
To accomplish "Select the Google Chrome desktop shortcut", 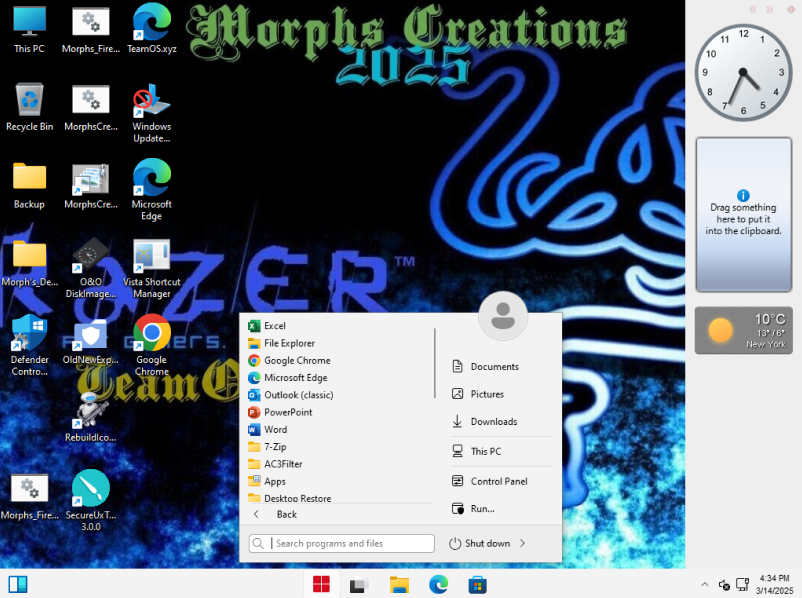I will [x=152, y=346].
